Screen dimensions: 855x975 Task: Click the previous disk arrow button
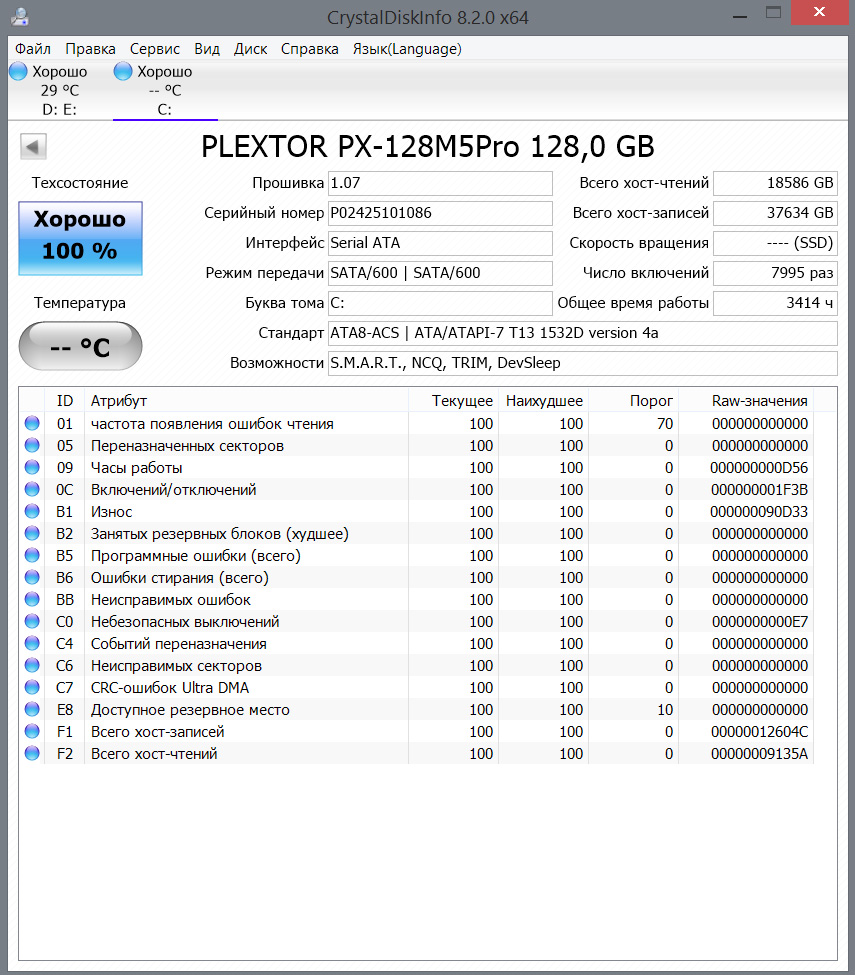tap(33, 147)
